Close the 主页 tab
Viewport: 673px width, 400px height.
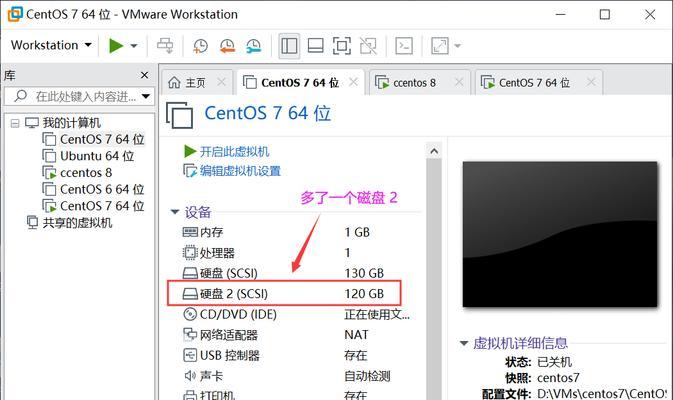(221, 82)
